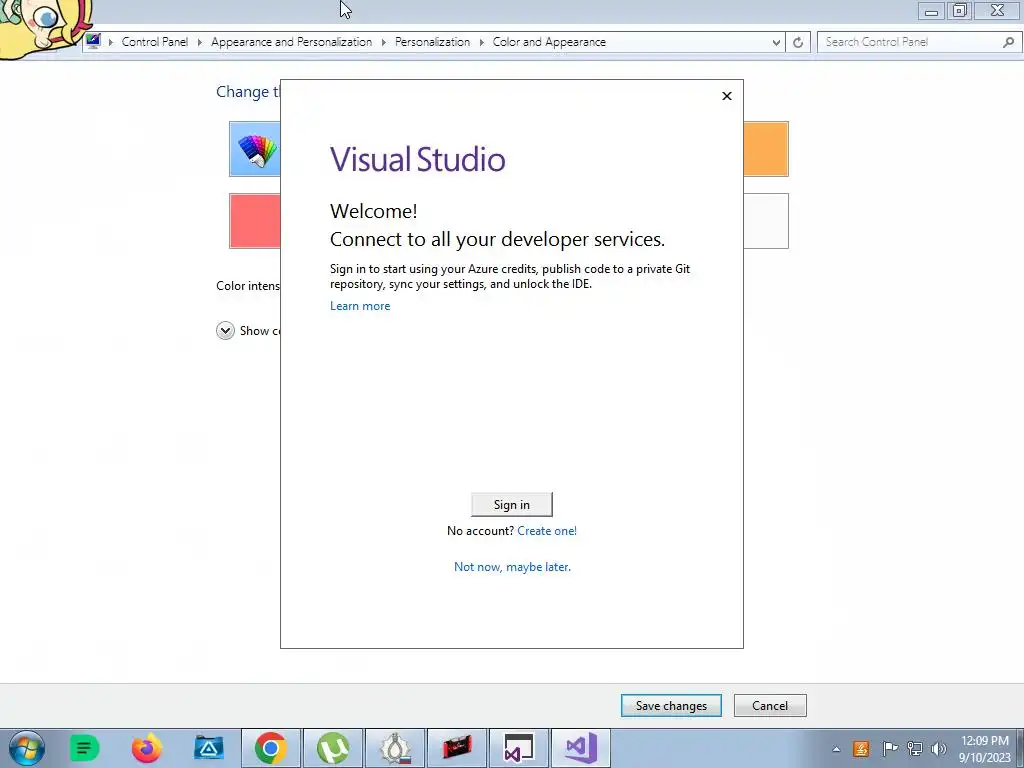Open the orange tray notification icon
1024x768 pixels.
pyautogui.click(x=861, y=749)
